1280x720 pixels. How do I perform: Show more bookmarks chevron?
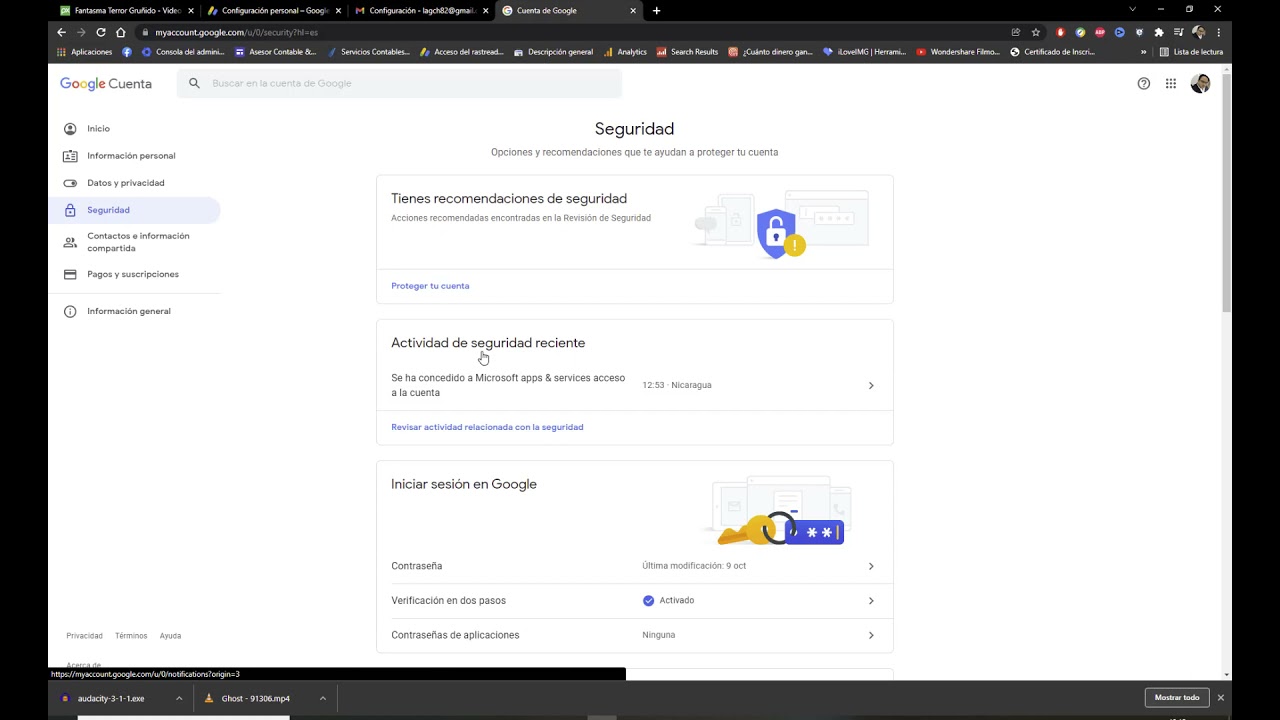pyautogui.click(x=1143, y=52)
